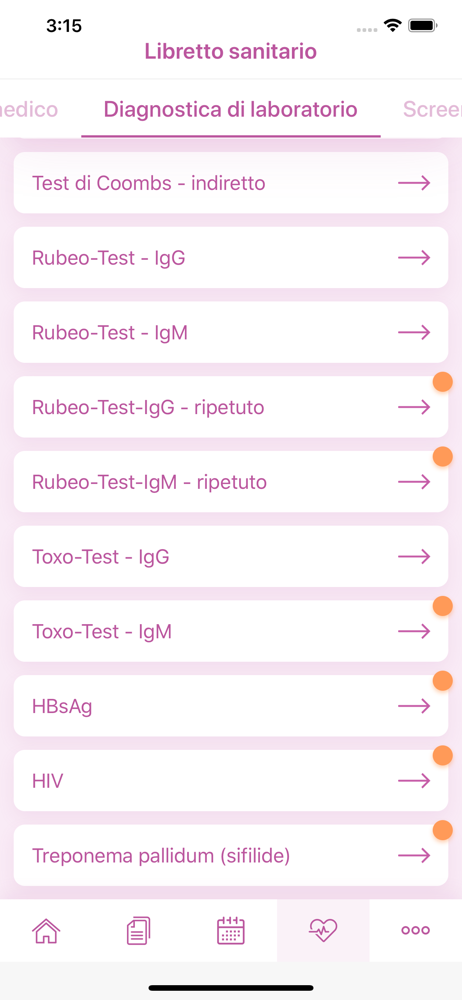
Task: Open Rubeo-Test - IgM entry
Action: (x=231, y=332)
